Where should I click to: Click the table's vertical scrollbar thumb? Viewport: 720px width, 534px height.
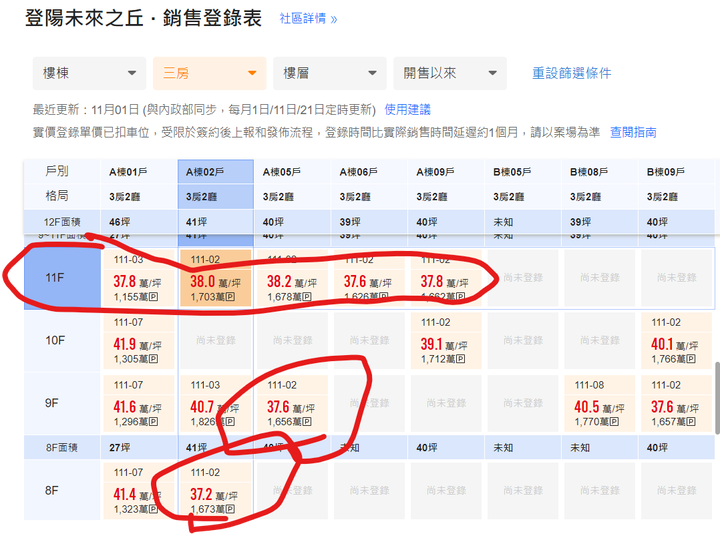click(717, 398)
